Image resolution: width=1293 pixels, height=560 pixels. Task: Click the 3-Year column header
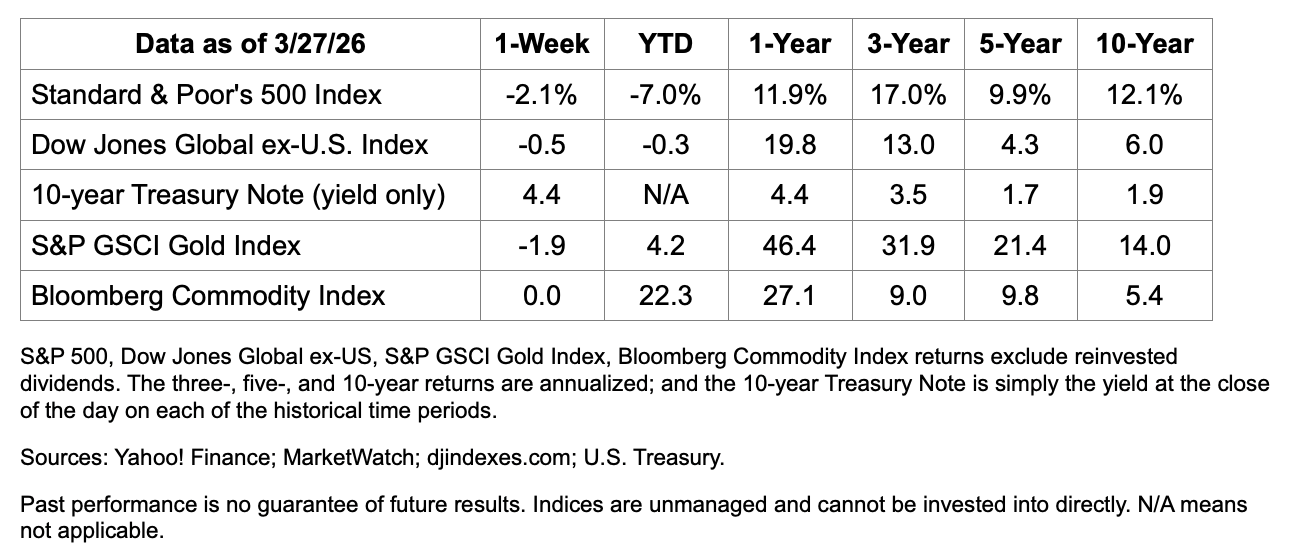(908, 44)
